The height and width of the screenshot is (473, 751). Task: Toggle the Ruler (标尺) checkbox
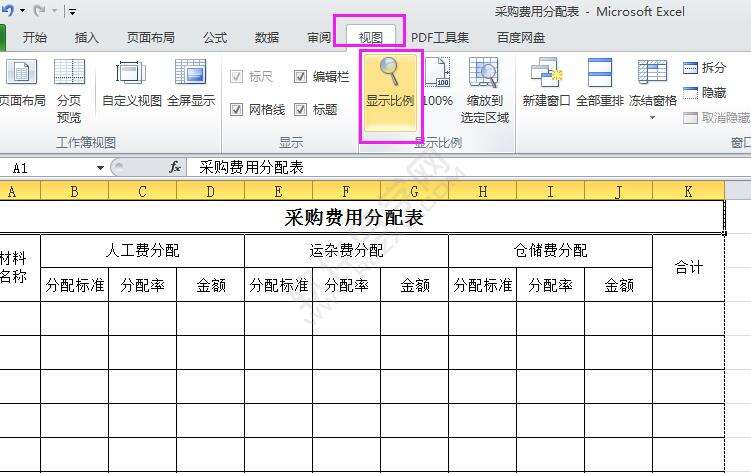[236, 77]
